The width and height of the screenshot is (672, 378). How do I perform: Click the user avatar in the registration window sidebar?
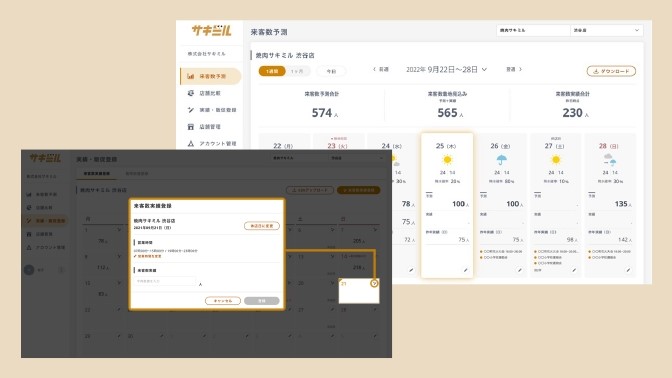pyautogui.click(x=29, y=270)
